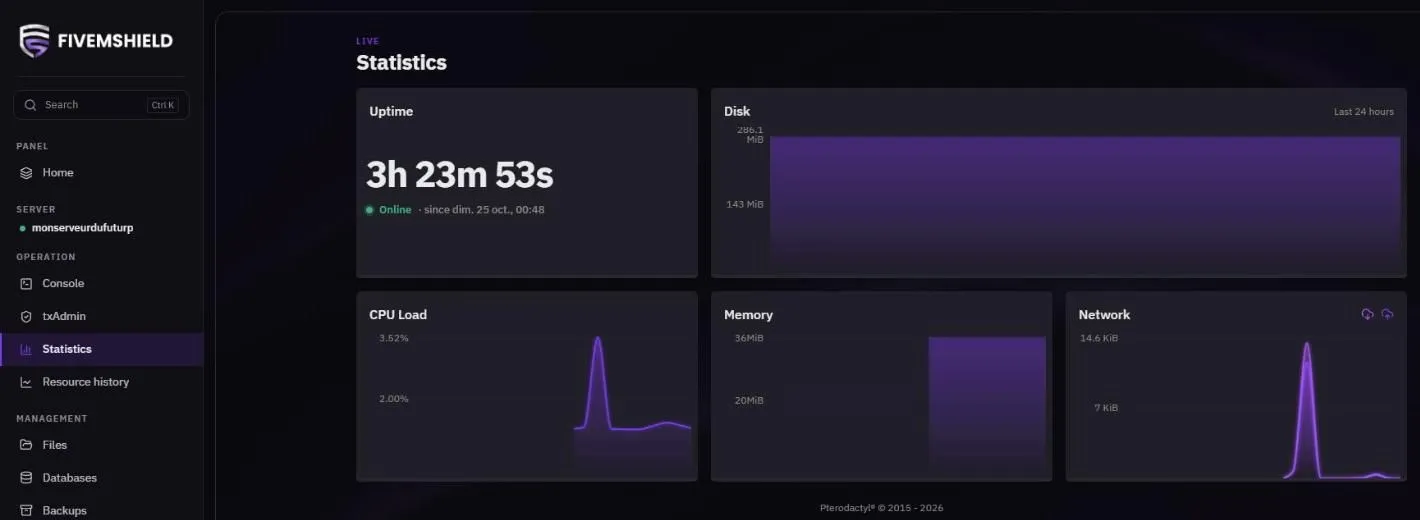Click the 14.6 KiB network axis label
The height and width of the screenshot is (520, 1420).
coord(1099,338)
